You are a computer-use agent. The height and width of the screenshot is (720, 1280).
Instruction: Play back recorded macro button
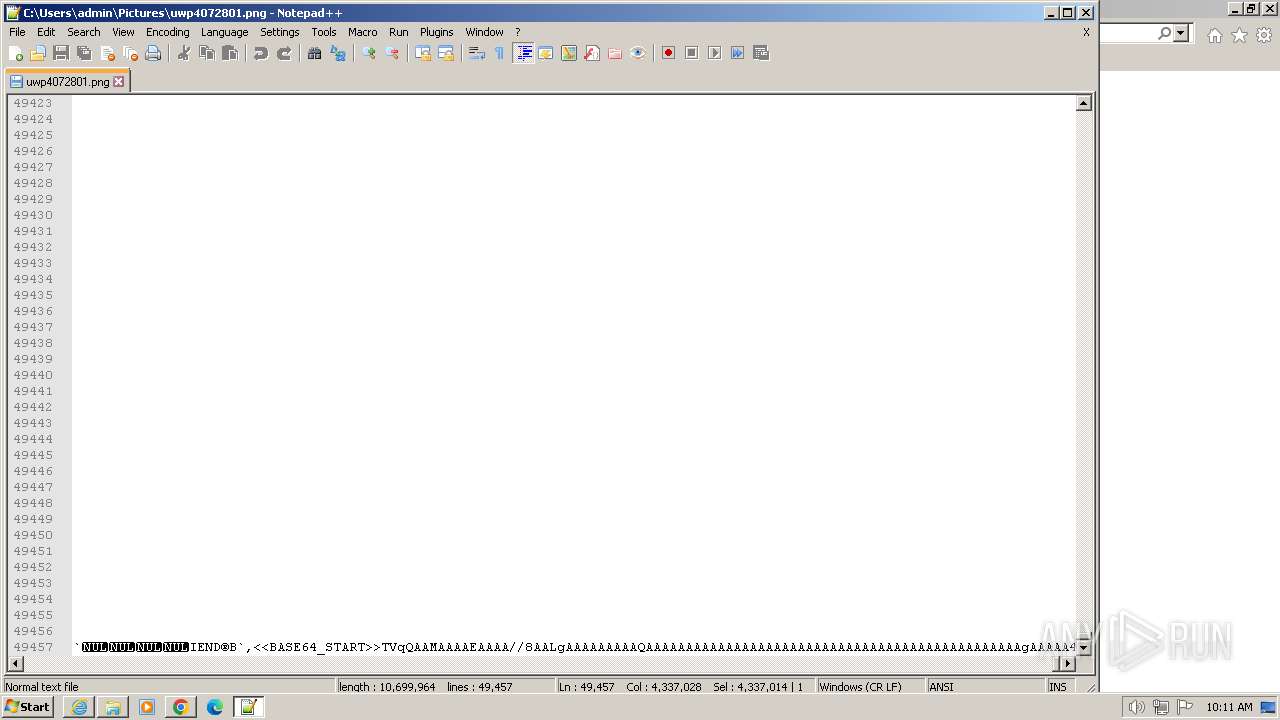point(714,53)
